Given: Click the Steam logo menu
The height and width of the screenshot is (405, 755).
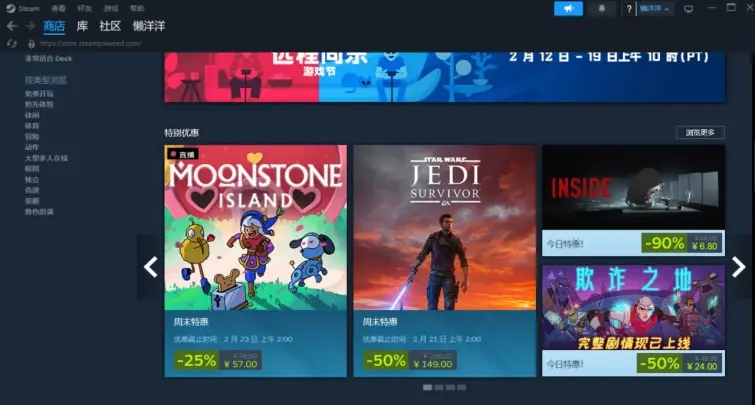Looking at the screenshot, I should coord(23,8).
